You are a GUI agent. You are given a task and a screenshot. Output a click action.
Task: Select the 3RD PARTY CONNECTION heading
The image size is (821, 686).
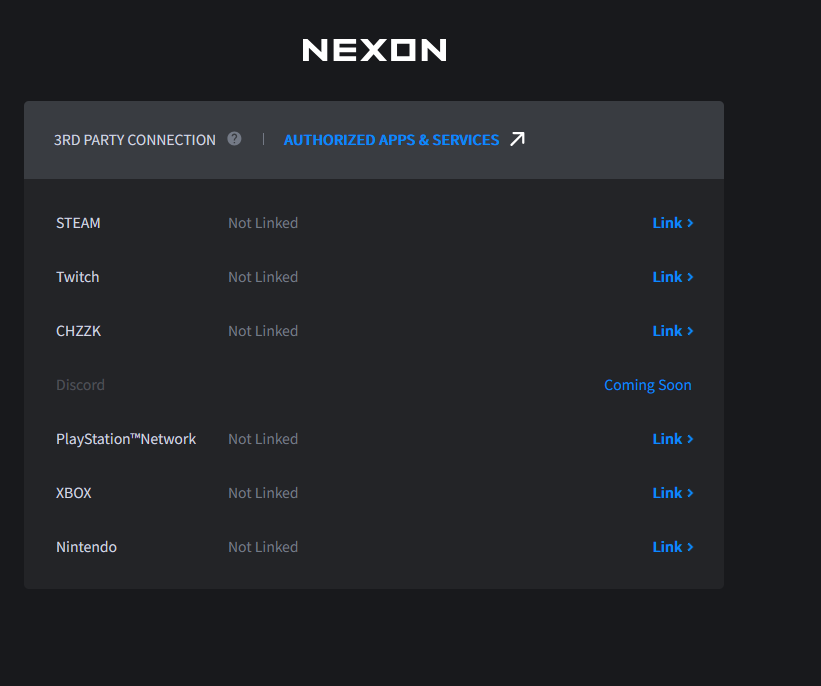(135, 140)
